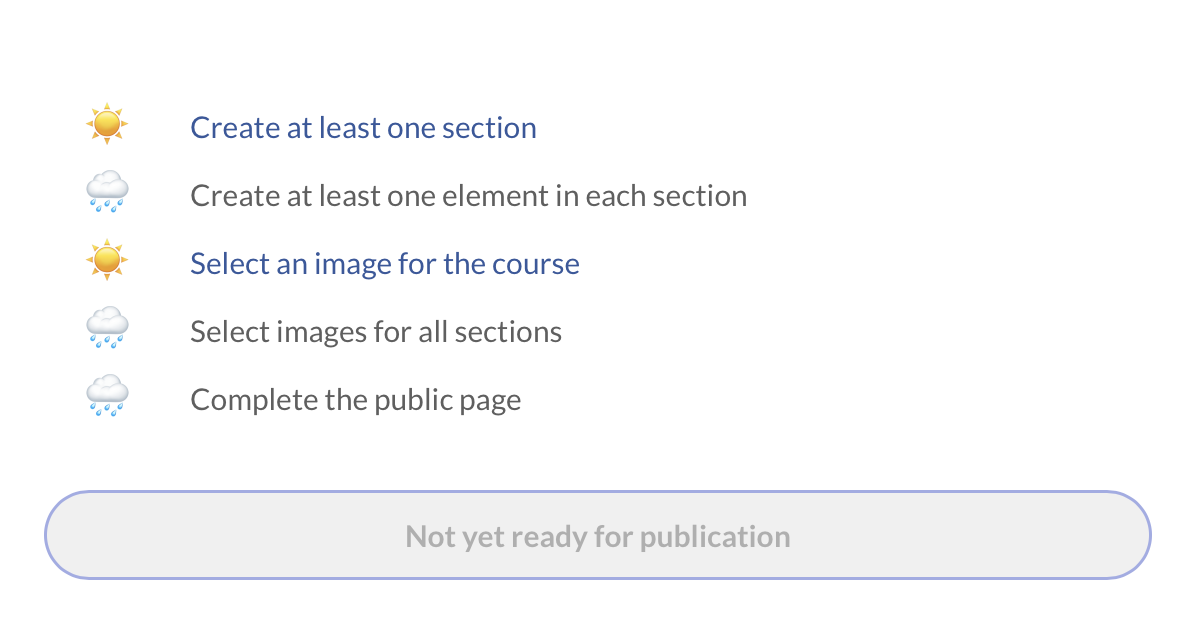Go to the blue section creation checklist item
Image resolution: width=1196 pixels, height=626 pixels.
point(363,128)
